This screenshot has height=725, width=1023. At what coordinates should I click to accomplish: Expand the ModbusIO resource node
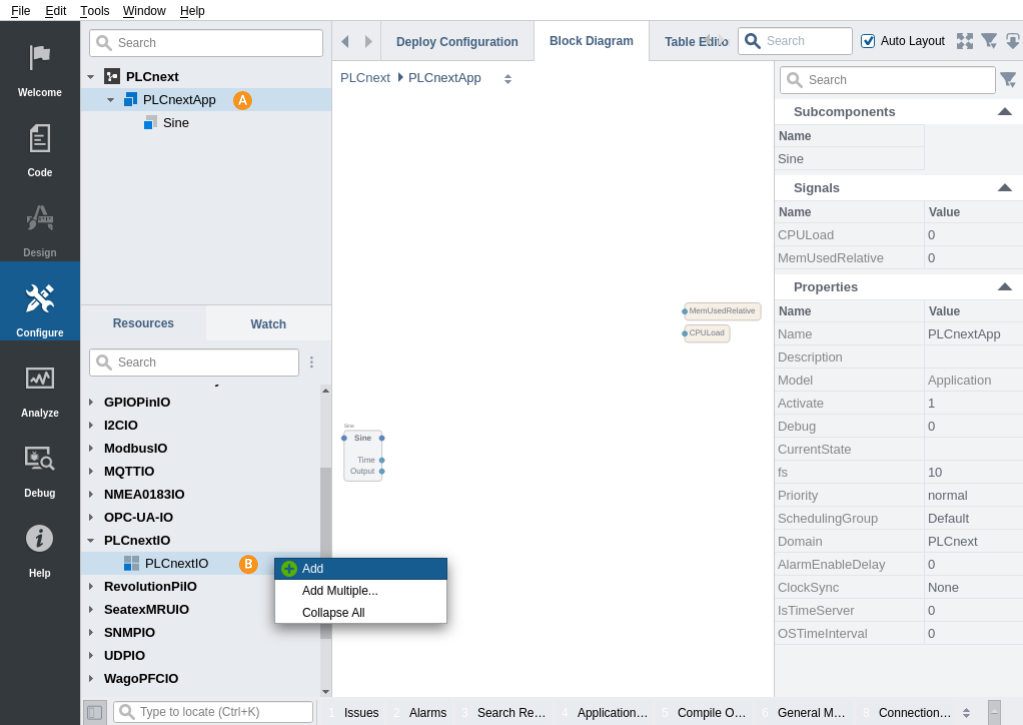(91, 448)
